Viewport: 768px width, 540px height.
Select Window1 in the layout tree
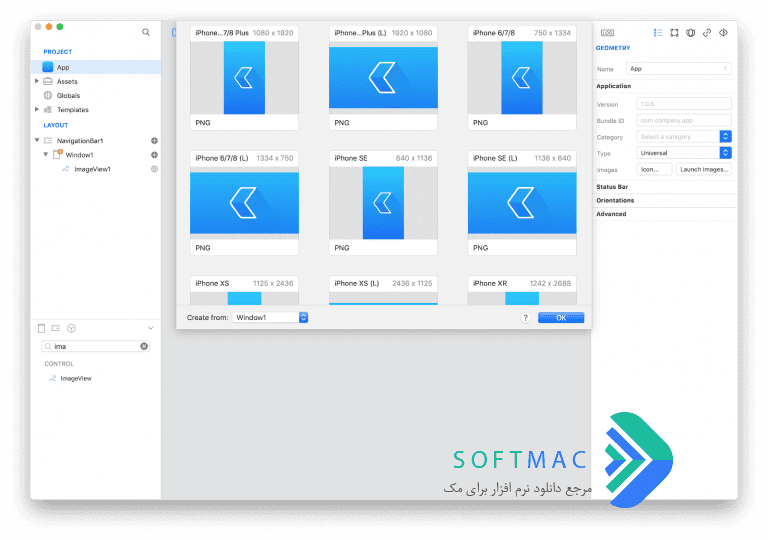coord(79,155)
